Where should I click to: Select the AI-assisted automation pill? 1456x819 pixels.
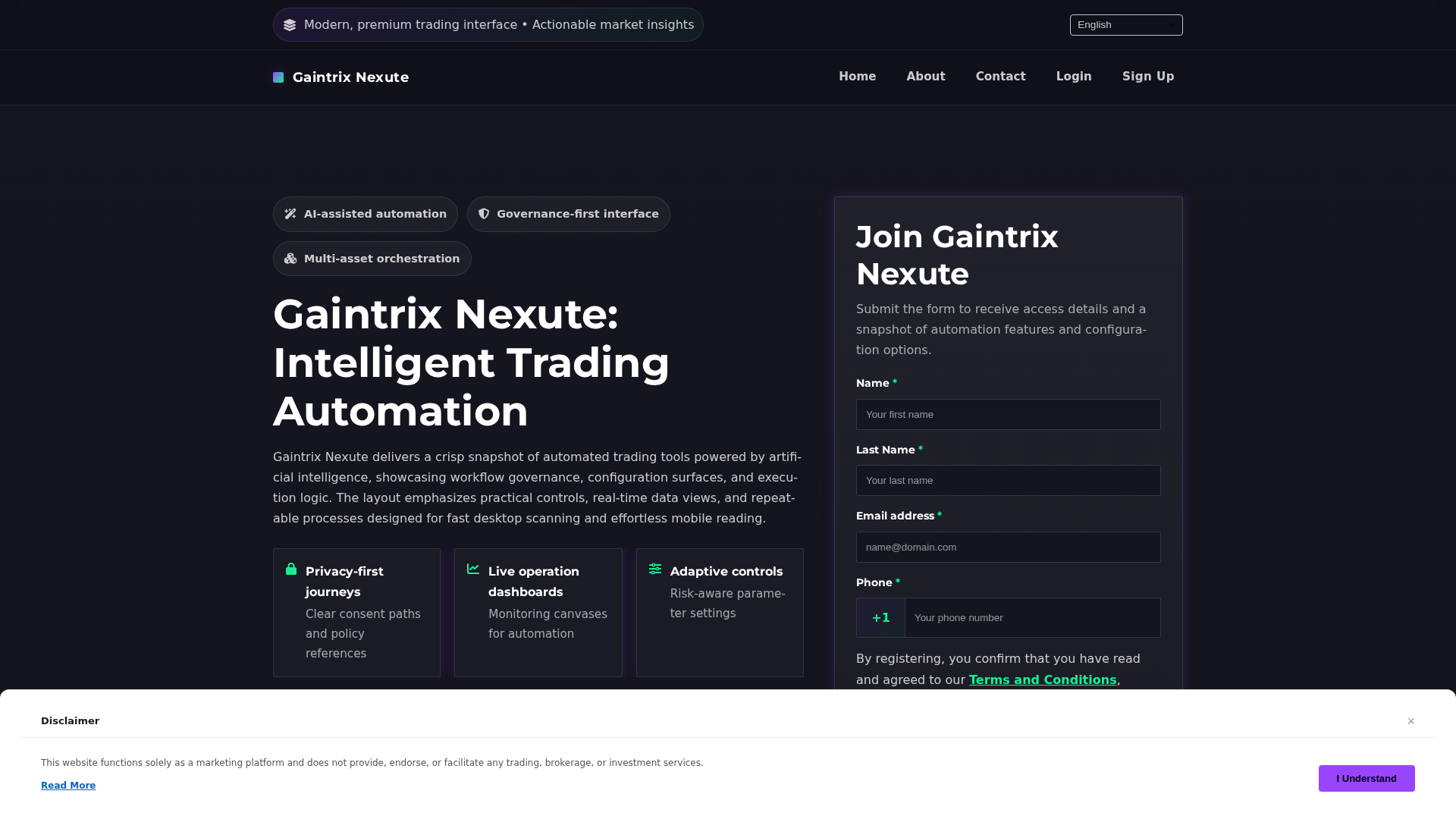coord(366,215)
